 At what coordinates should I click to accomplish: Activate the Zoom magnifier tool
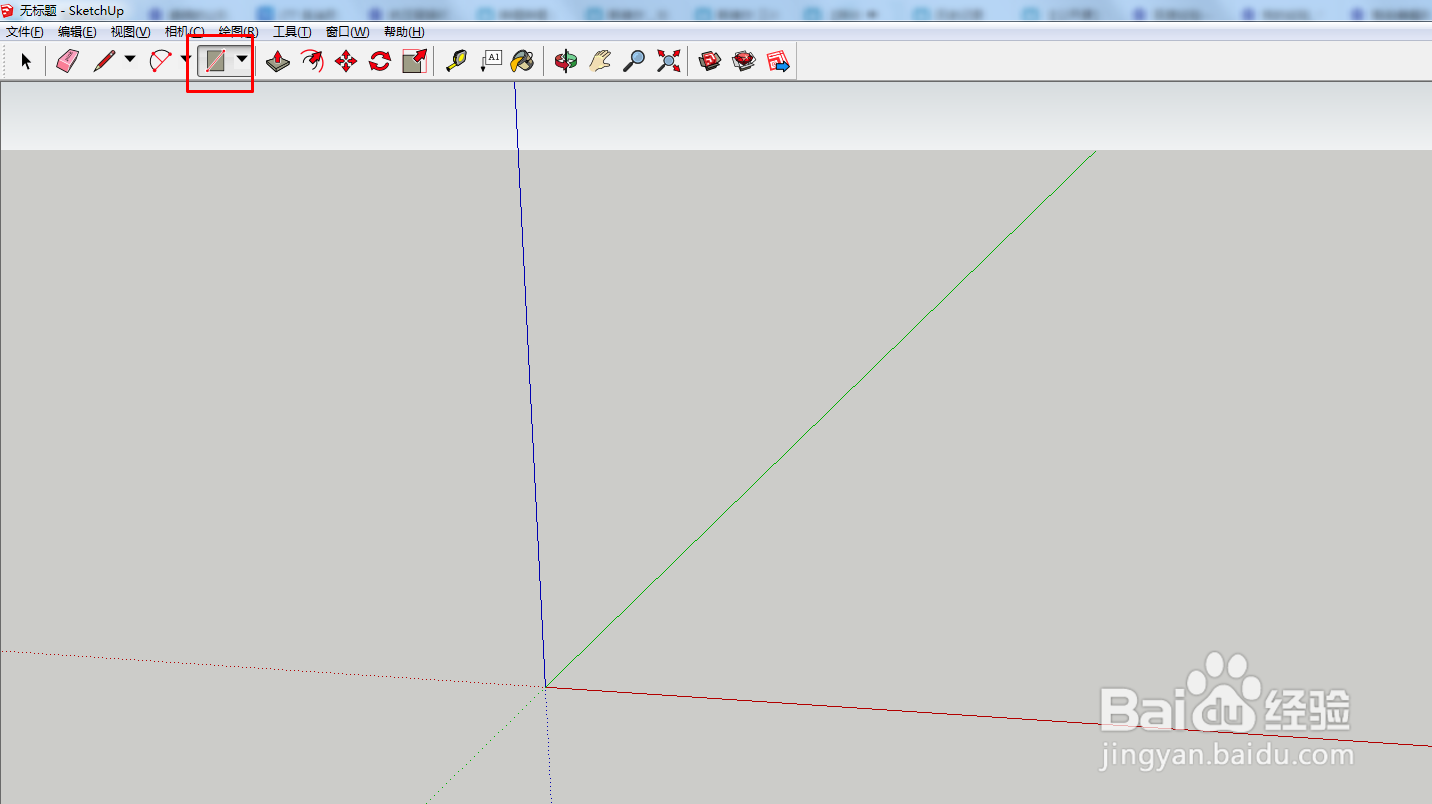[x=634, y=62]
